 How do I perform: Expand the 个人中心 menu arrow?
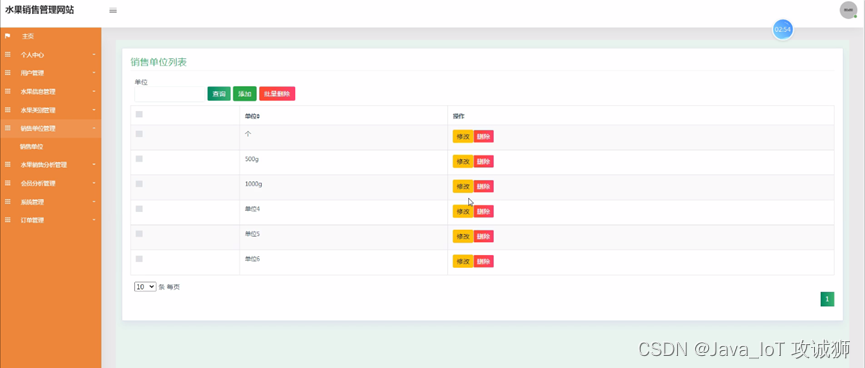tap(94, 55)
